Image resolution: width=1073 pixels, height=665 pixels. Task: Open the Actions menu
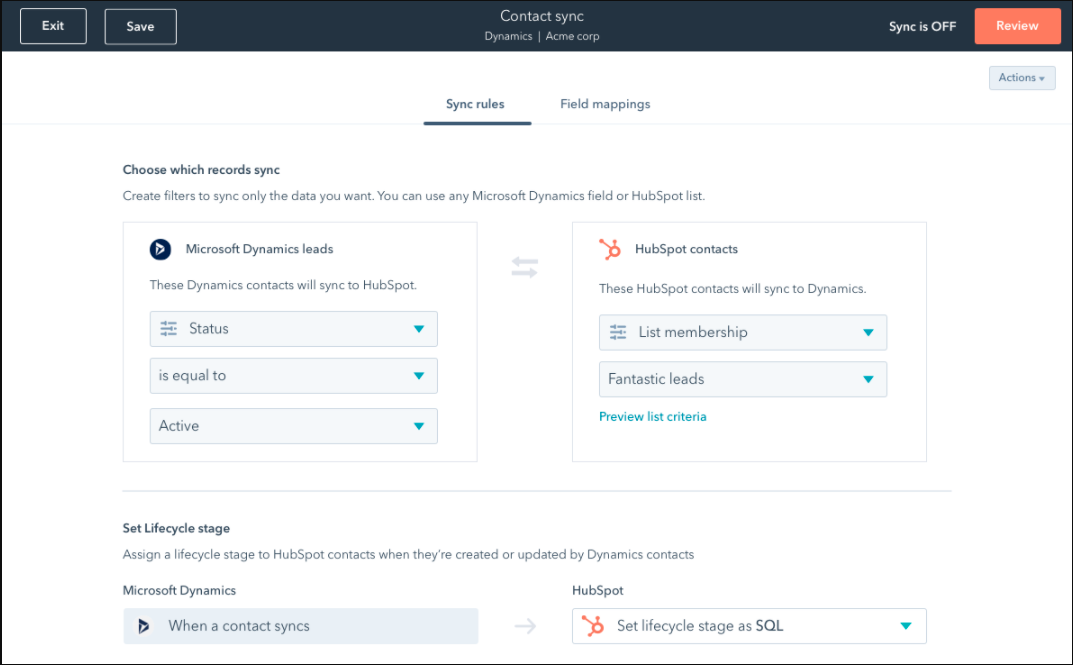click(x=1021, y=77)
